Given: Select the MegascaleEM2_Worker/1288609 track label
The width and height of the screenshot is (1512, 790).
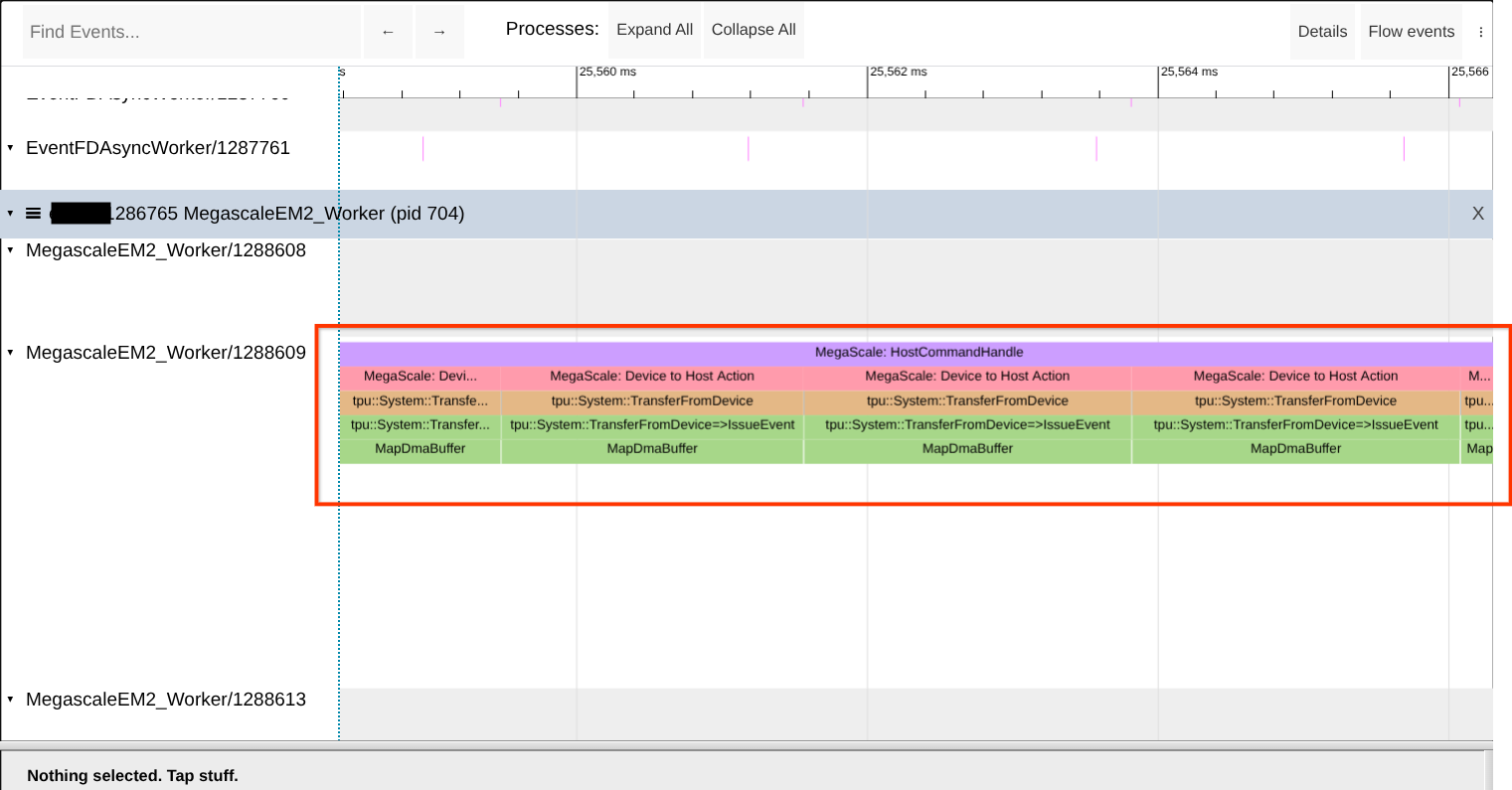Looking at the screenshot, I should [165, 352].
